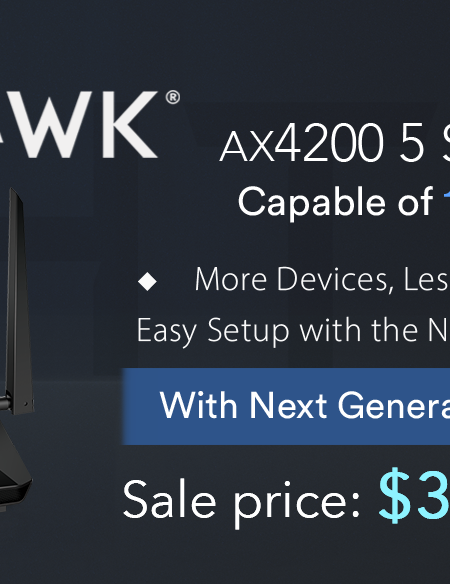Click the bold 'Capable of' text
This screenshot has width=450, height=584.
pyautogui.click(x=335, y=201)
